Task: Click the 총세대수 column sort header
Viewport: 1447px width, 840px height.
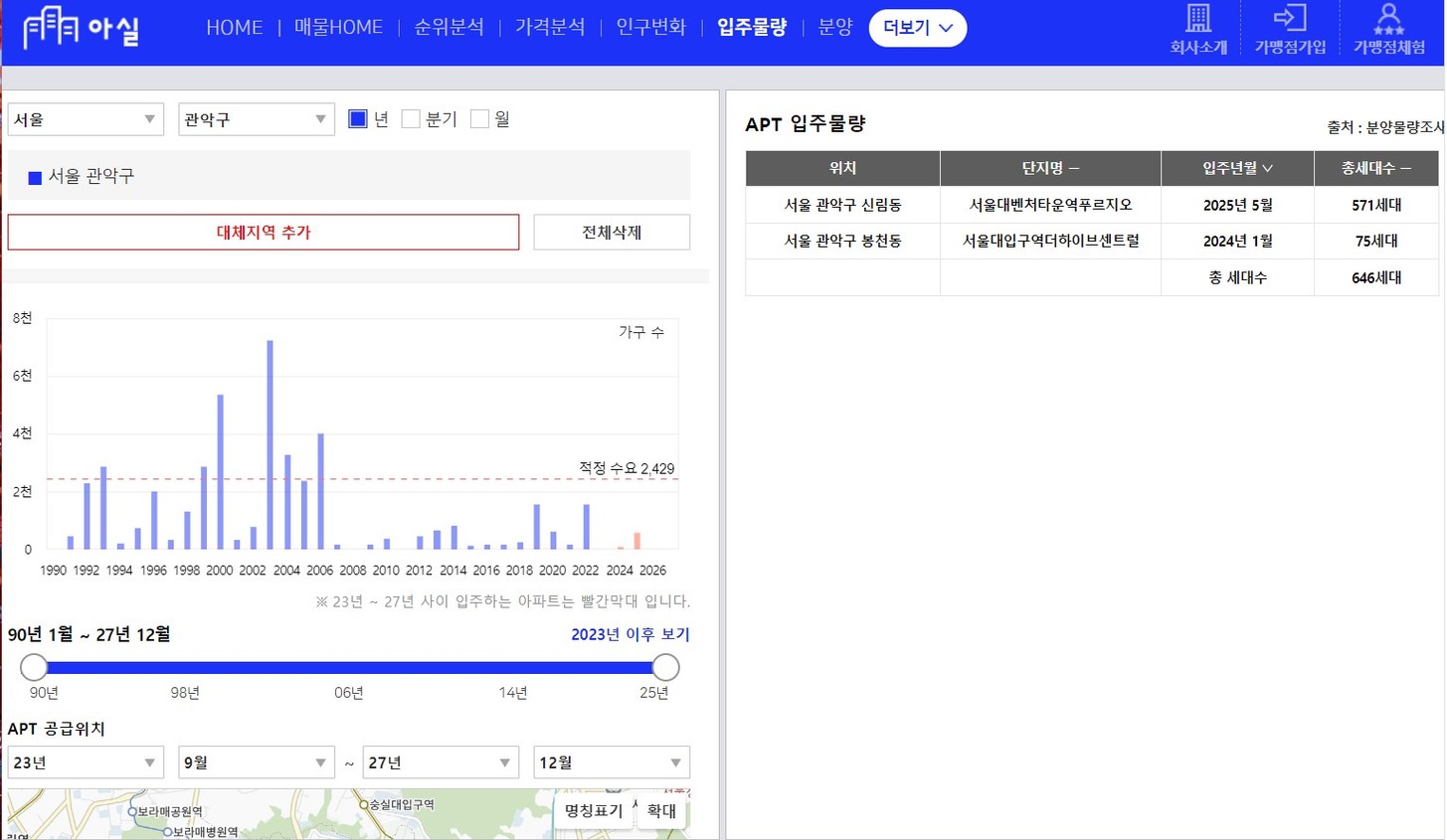Action: (1375, 169)
